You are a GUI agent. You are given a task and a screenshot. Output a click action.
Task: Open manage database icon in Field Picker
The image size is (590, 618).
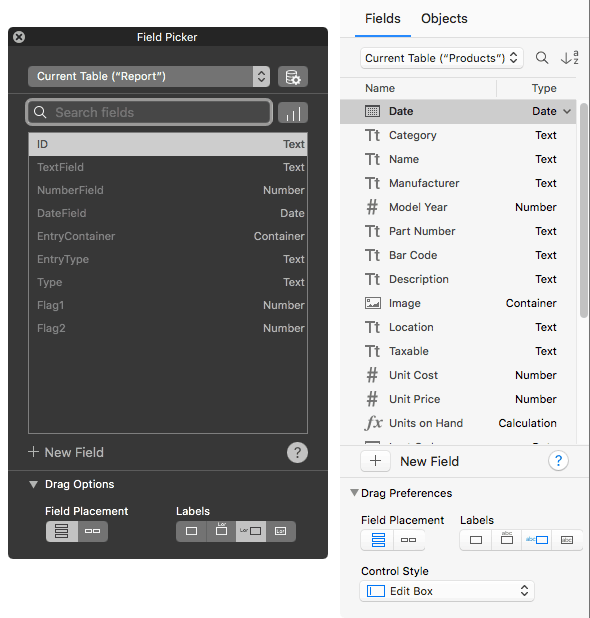[x=292, y=76]
